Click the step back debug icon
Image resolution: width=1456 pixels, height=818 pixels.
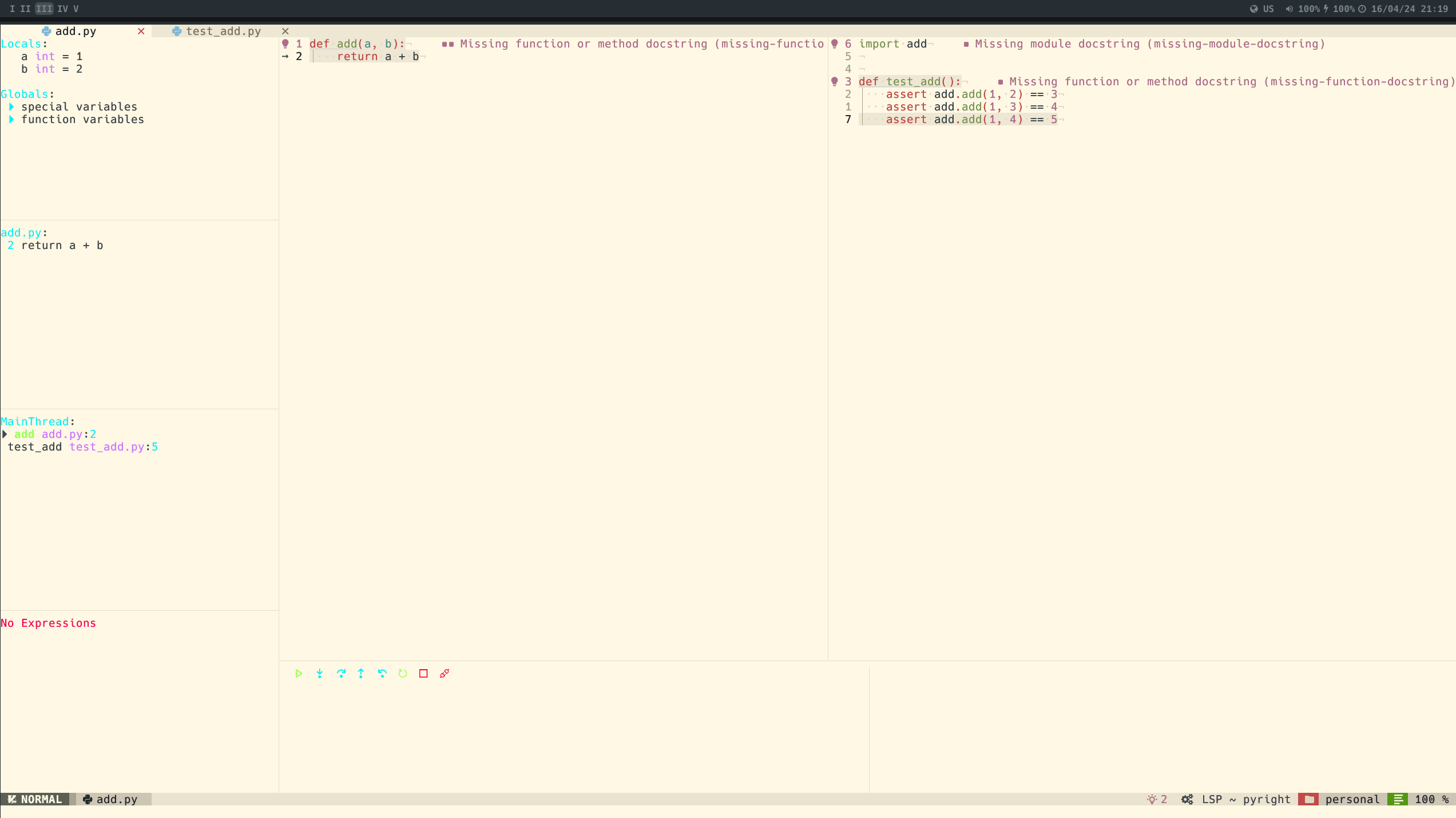(x=382, y=673)
